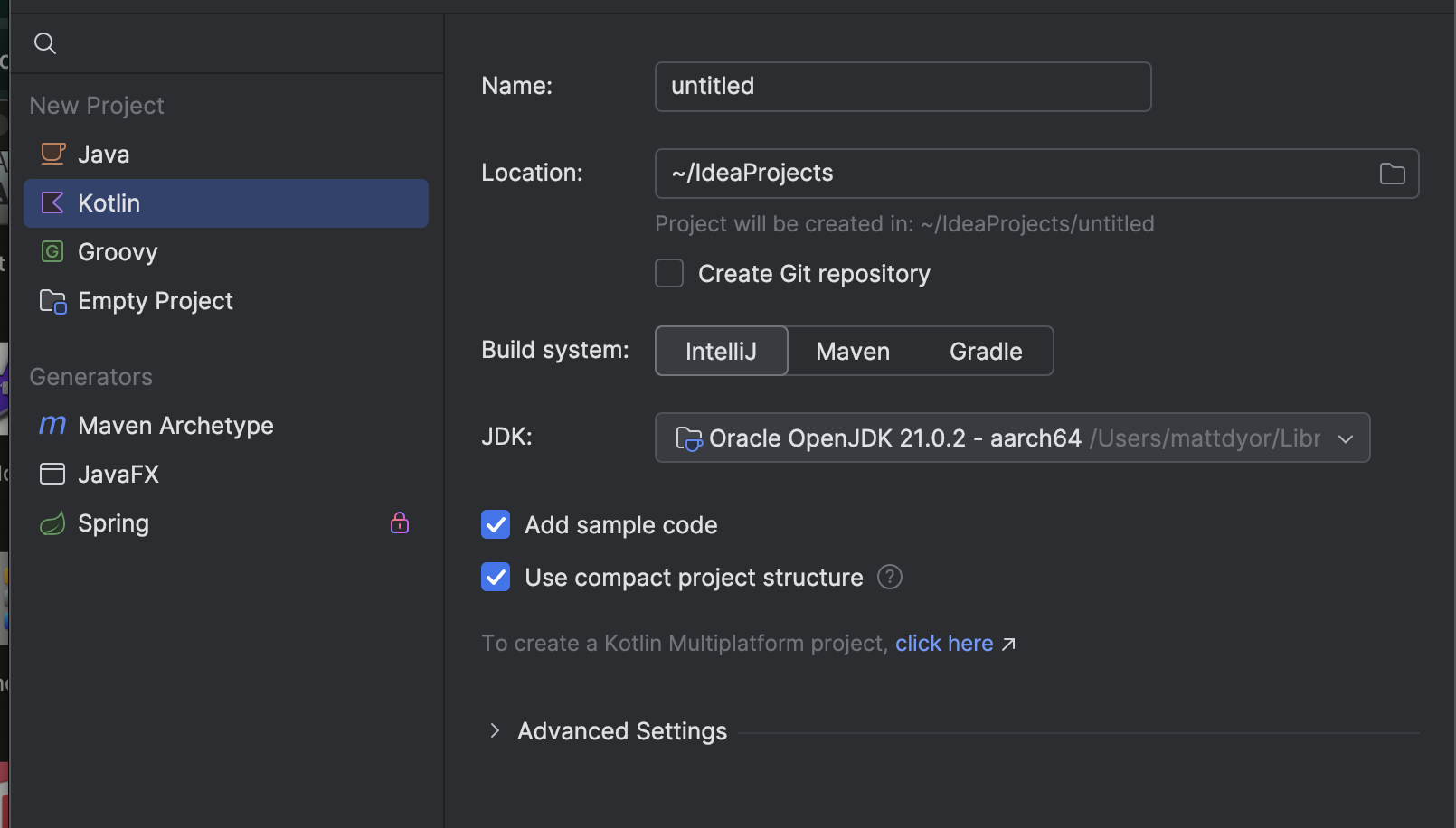Click the 'Name:' label
The height and width of the screenshot is (828, 1456).
(x=516, y=86)
